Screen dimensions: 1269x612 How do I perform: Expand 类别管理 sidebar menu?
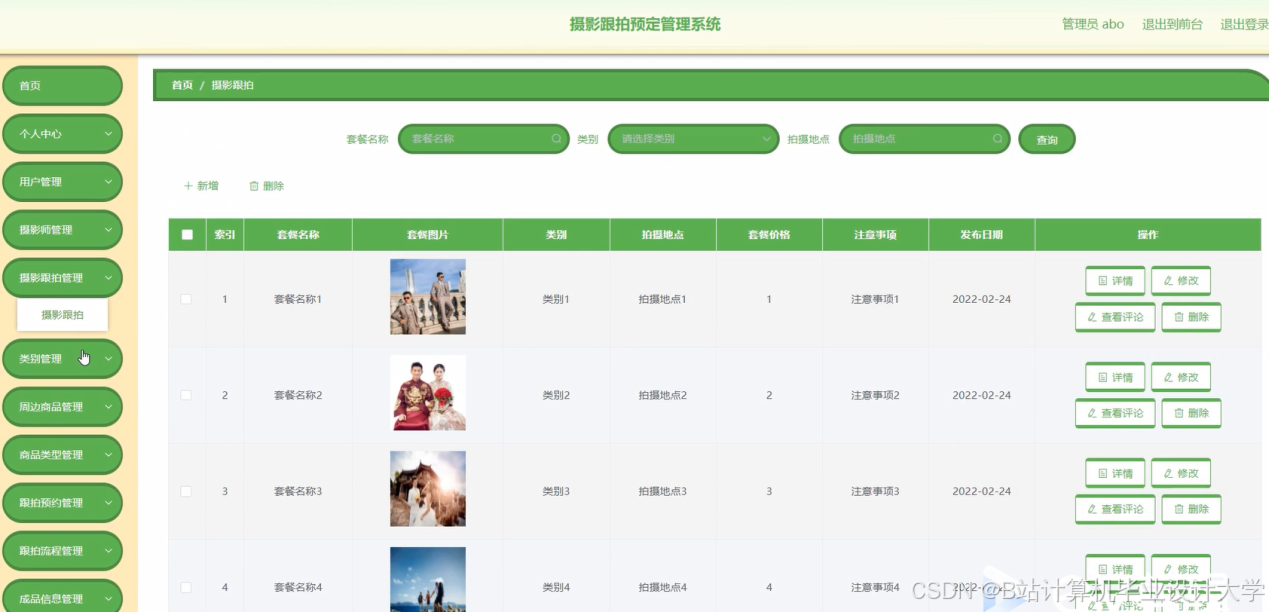[x=63, y=358]
